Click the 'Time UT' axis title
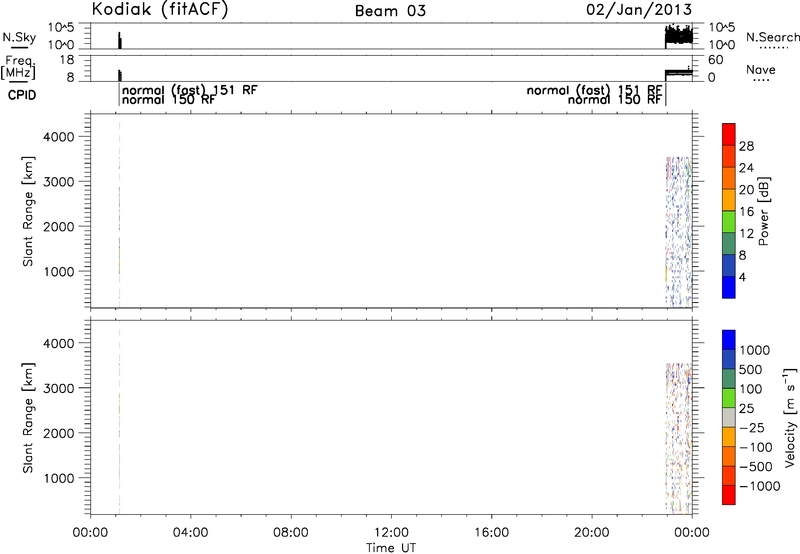Viewport: 800px width, 554px height. 391,548
